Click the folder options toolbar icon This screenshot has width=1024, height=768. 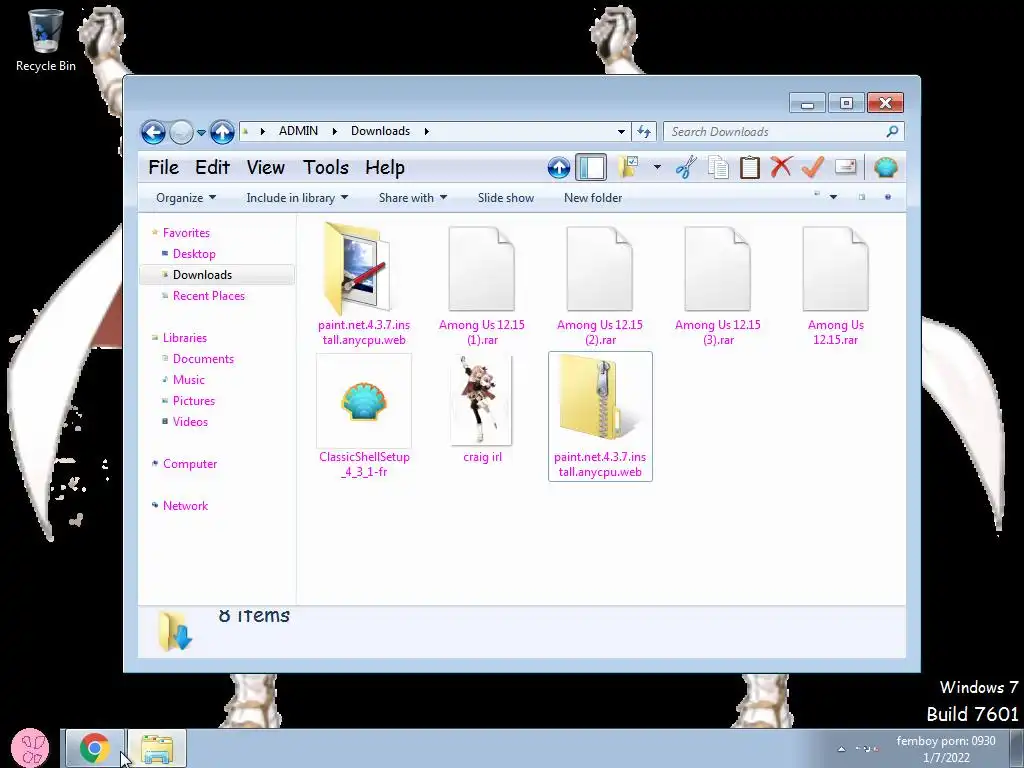[628, 167]
